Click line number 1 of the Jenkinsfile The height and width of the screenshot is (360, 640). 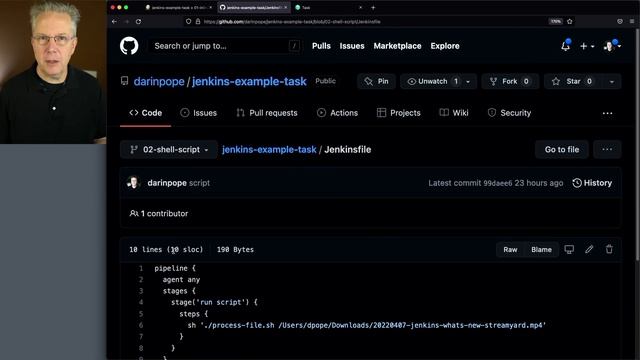click(x=141, y=268)
